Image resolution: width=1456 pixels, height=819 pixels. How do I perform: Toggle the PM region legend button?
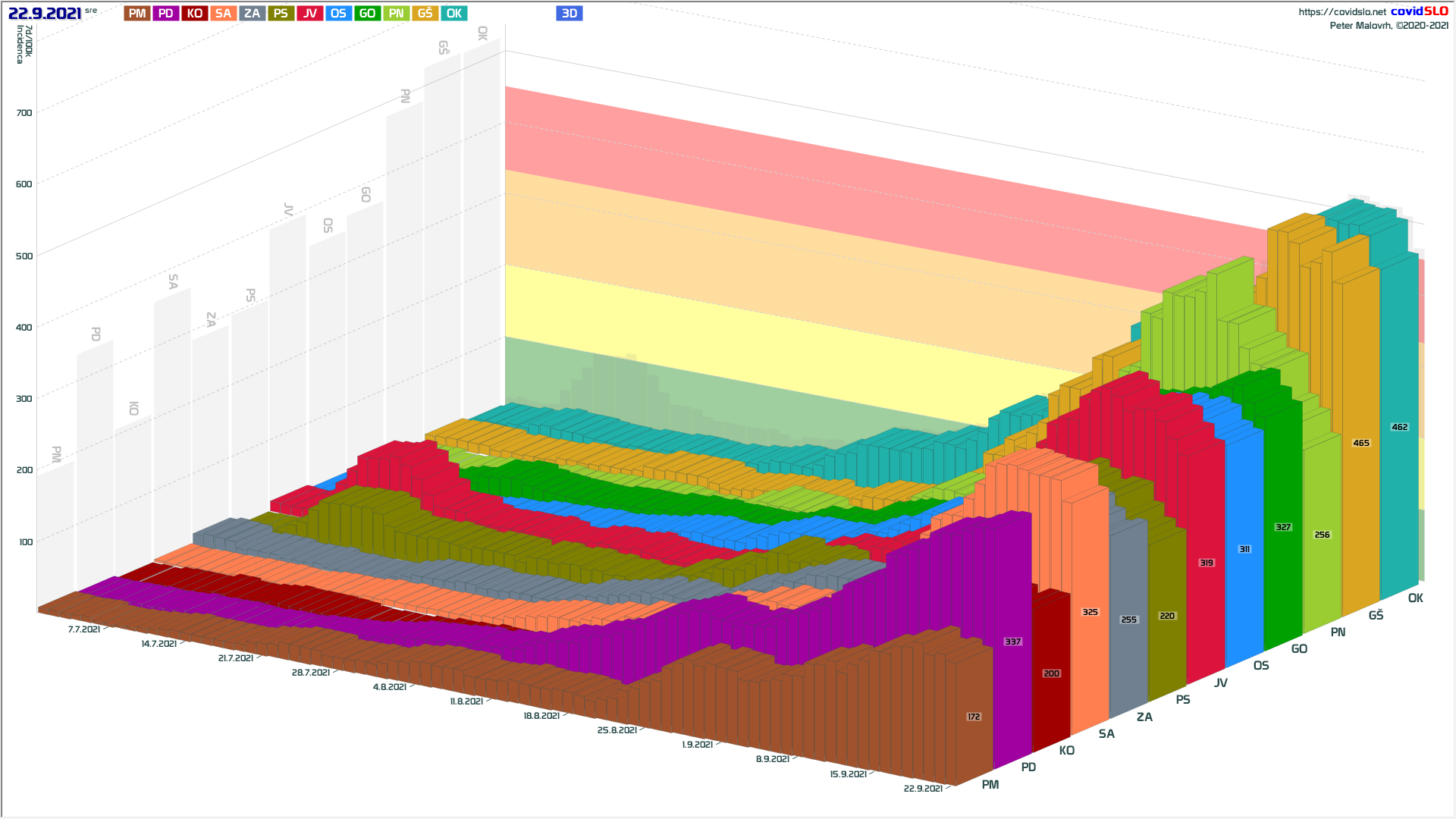[137, 14]
